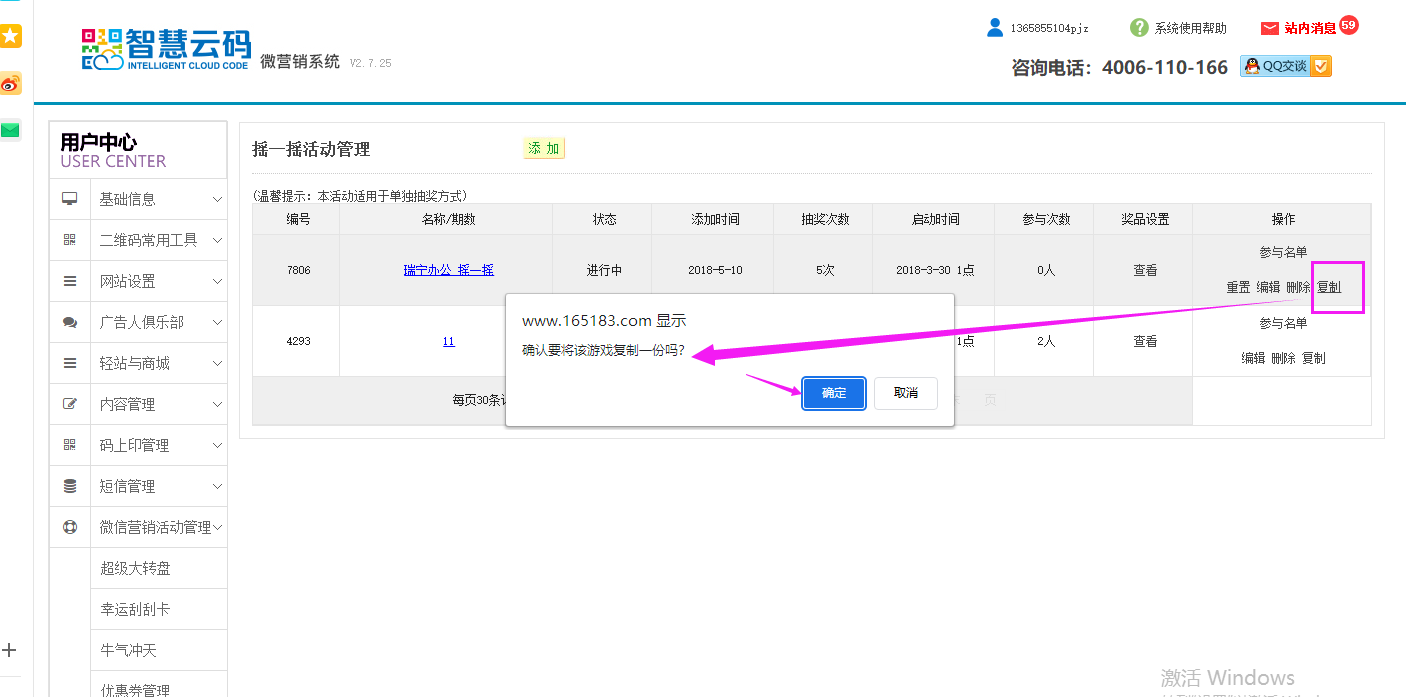1406x697 pixels.
Task: Open the 瑞宁办公_摇一摇 activity link
Action: [x=448, y=270]
